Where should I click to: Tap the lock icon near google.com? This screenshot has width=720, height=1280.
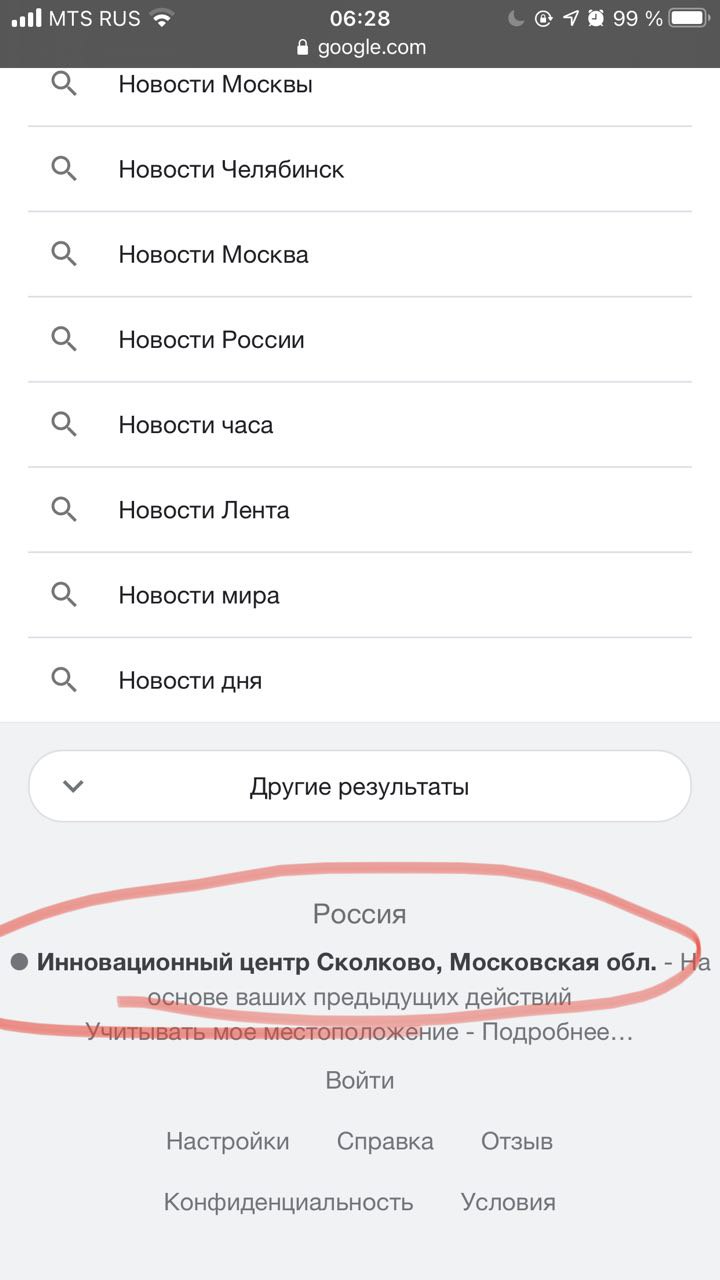303,47
